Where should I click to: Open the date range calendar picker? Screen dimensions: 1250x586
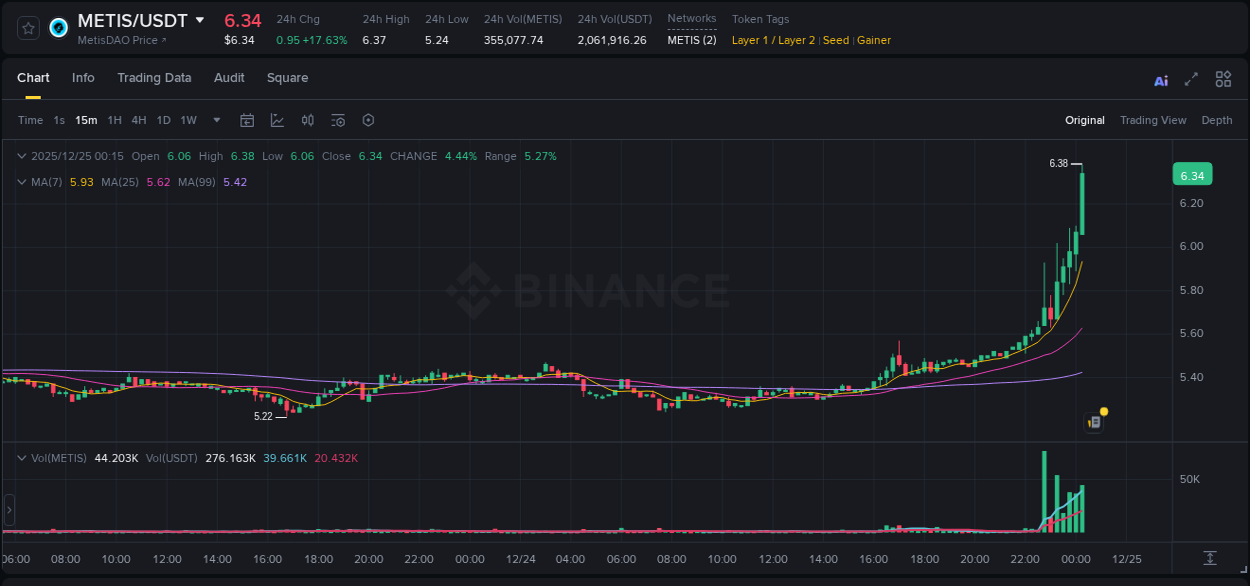(247, 120)
